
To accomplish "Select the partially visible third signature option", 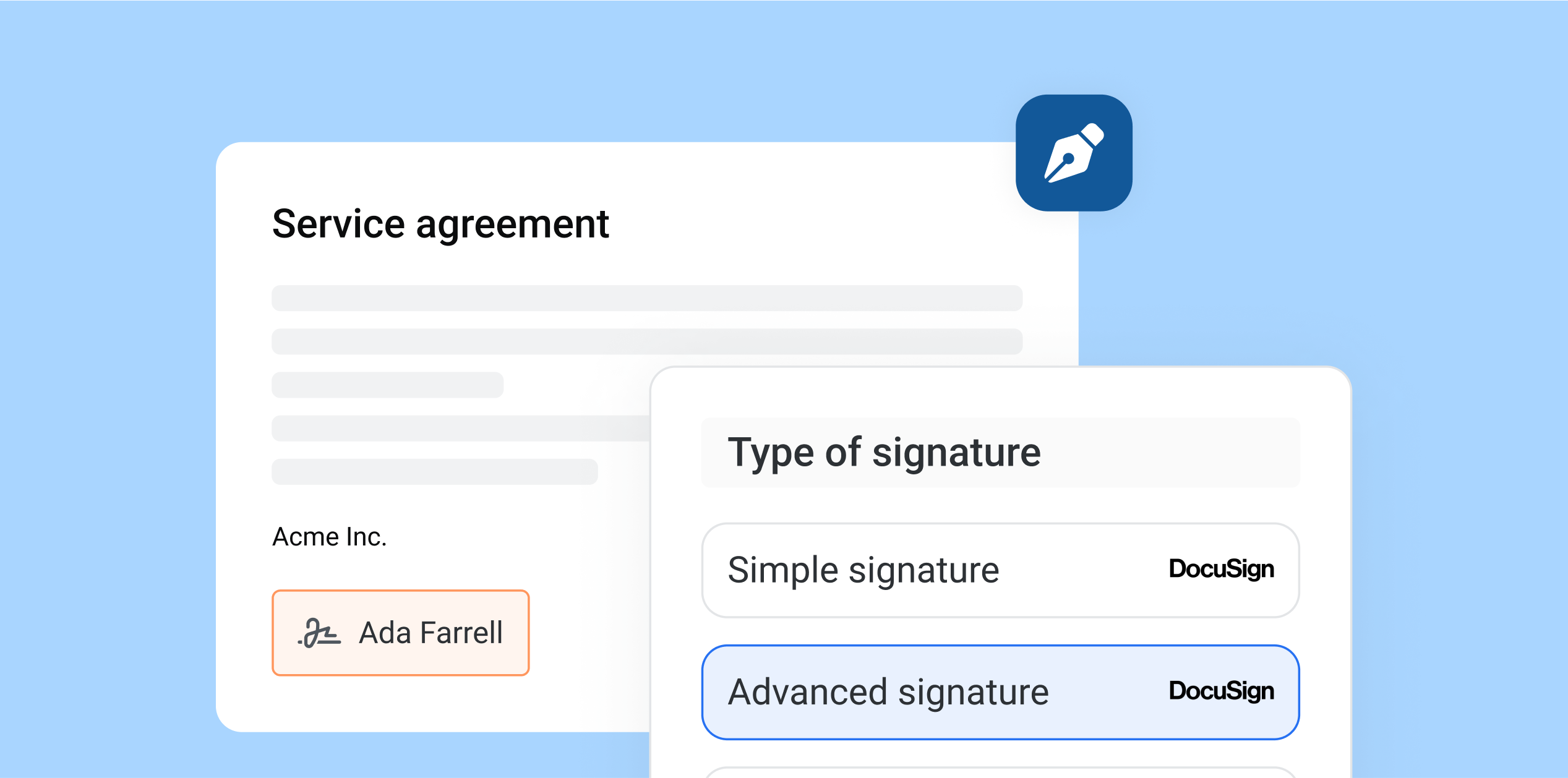I will click(x=1000, y=772).
